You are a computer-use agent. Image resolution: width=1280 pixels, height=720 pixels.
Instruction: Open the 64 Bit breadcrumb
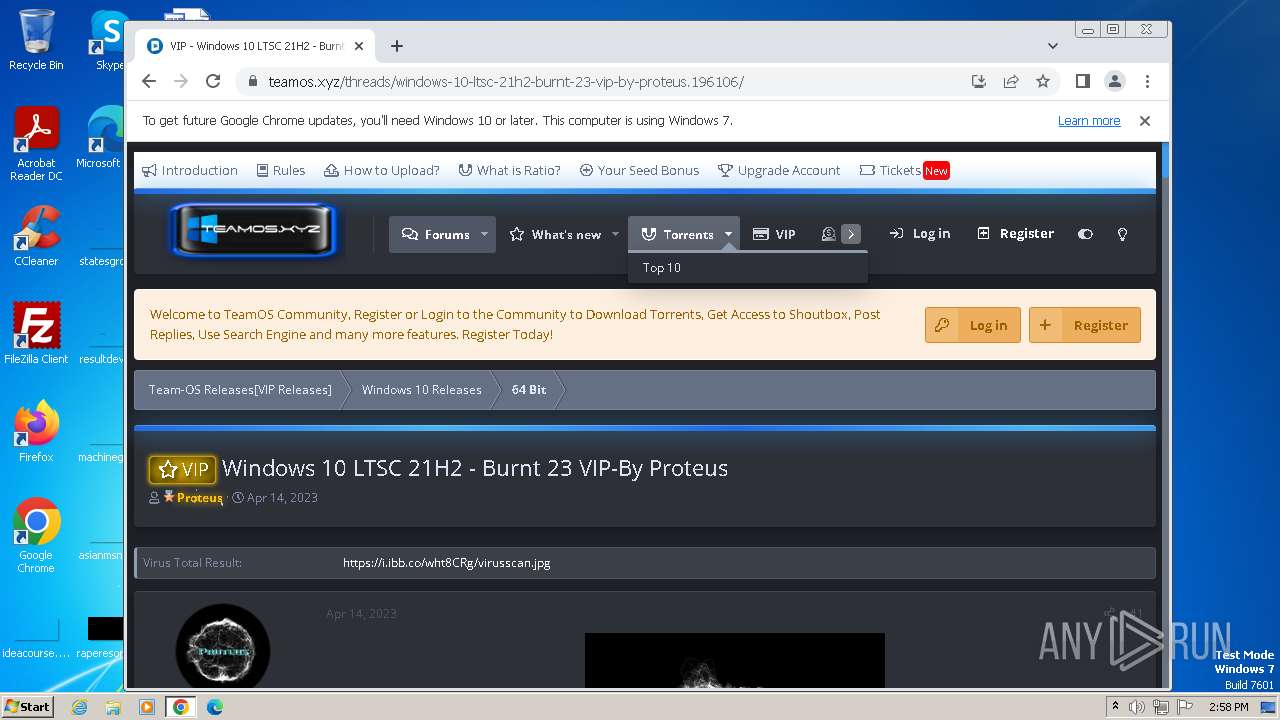(529, 390)
